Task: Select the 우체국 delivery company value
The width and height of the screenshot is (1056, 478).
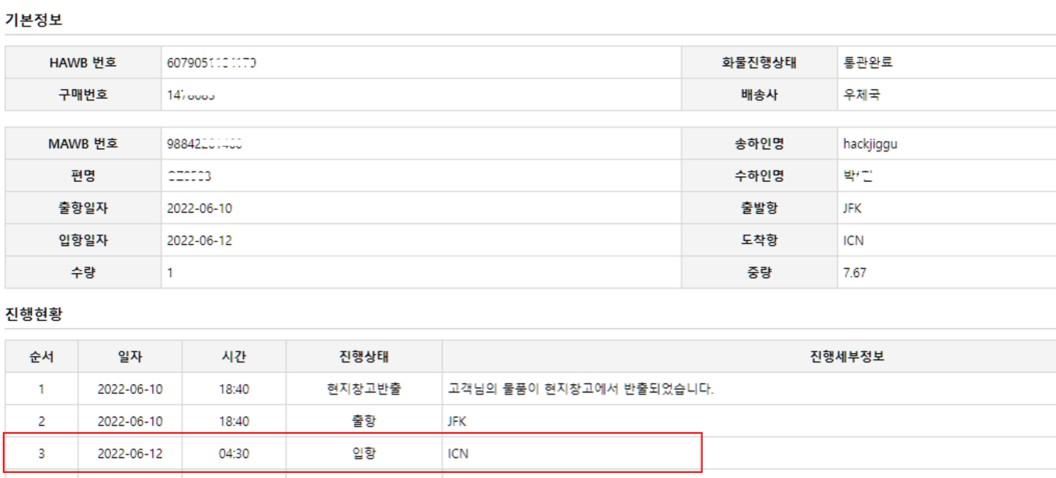Action: pos(861,95)
